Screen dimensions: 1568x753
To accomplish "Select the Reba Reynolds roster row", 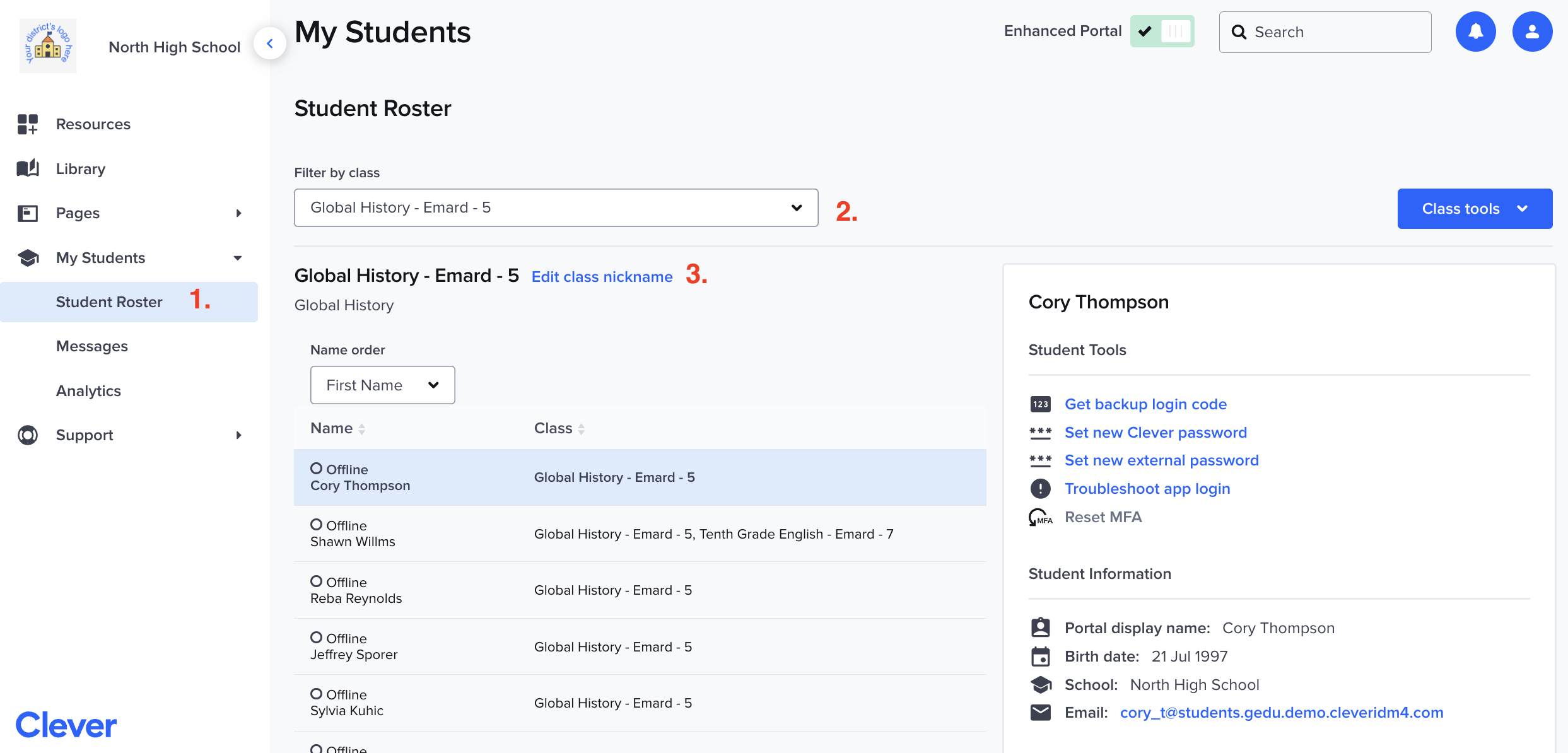I will pos(640,590).
